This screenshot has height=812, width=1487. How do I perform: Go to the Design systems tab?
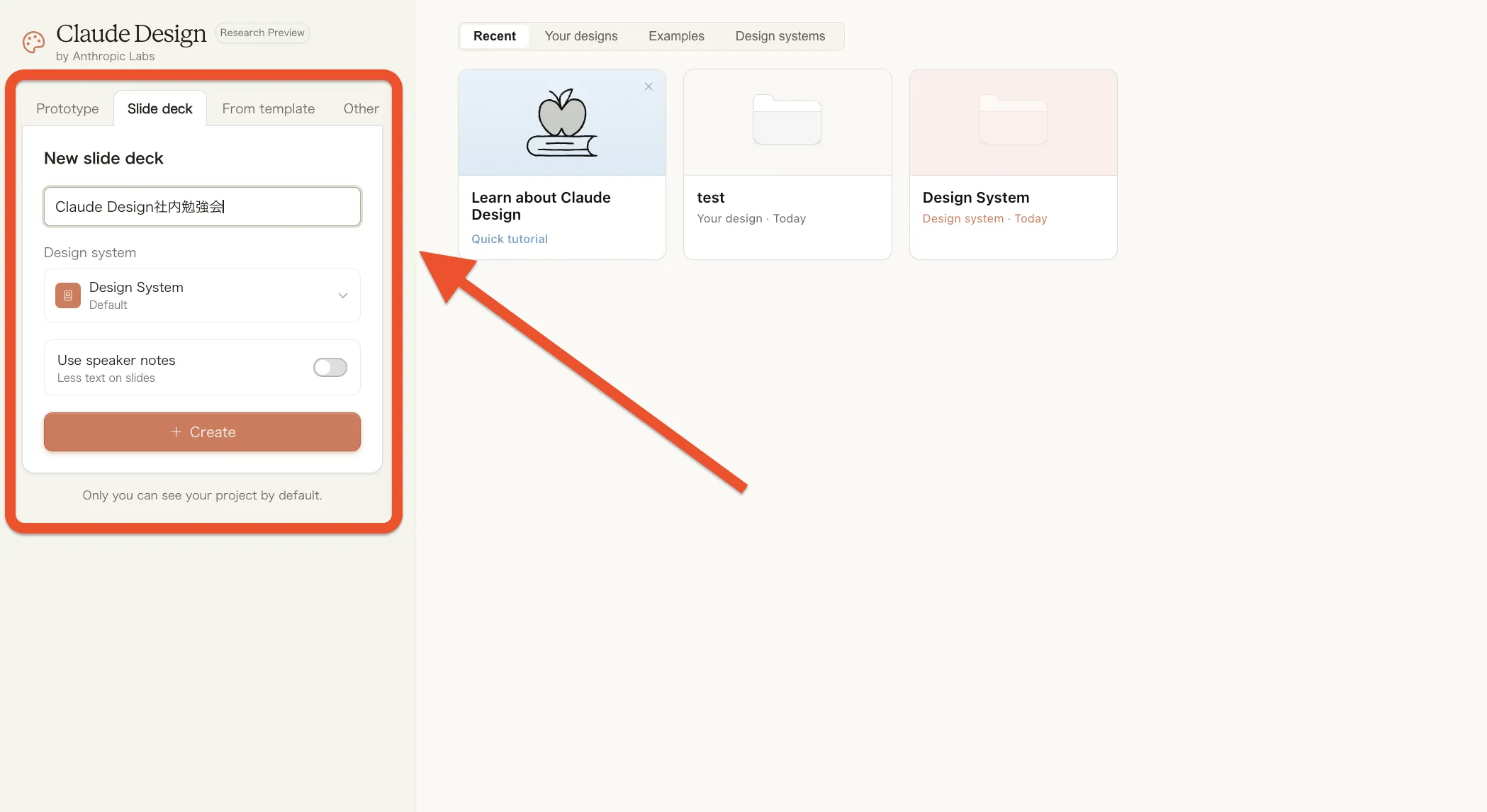[x=780, y=36]
